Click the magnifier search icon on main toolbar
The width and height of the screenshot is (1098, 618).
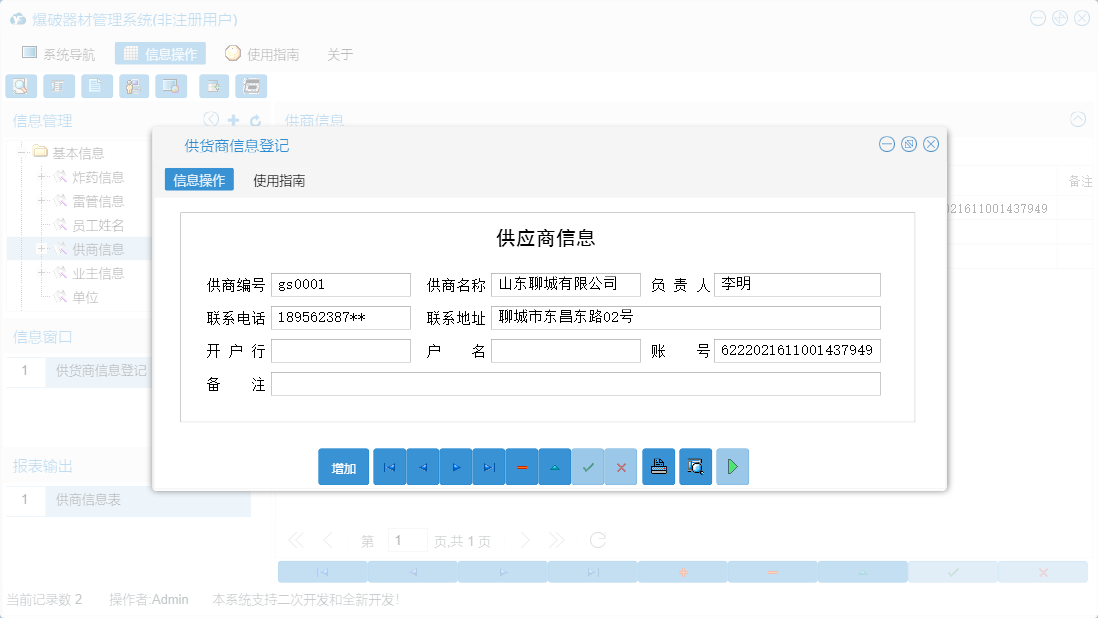click(x=20, y=86)
